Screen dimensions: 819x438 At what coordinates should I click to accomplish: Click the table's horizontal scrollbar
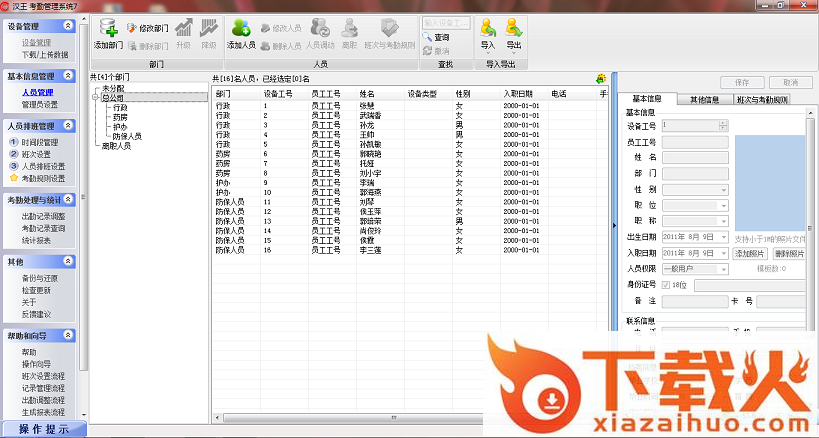click(x=353, y=418)
